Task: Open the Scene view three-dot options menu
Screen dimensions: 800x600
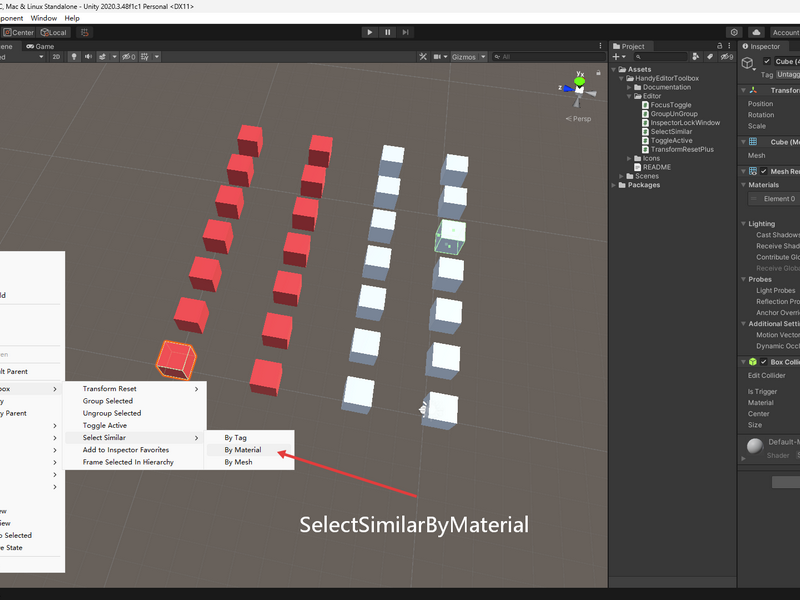Action: click(x=600, y=46)
